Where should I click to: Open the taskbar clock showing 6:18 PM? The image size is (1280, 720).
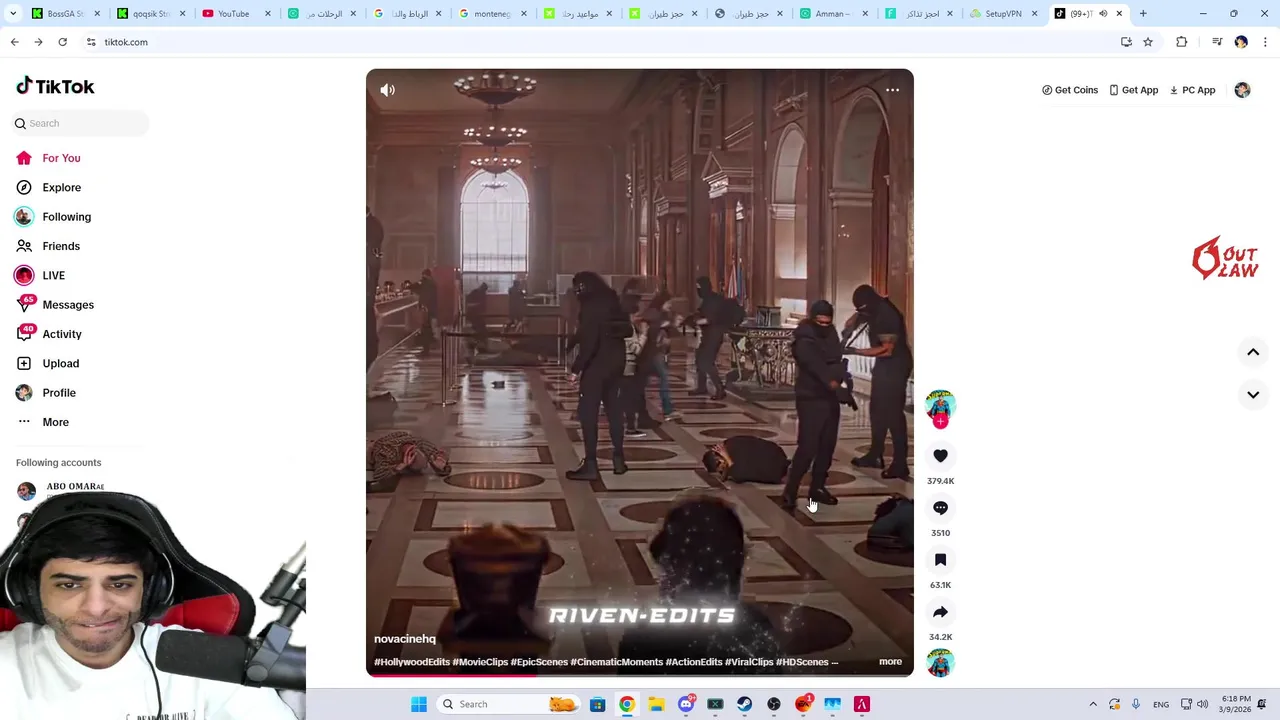pos(1236,704)
